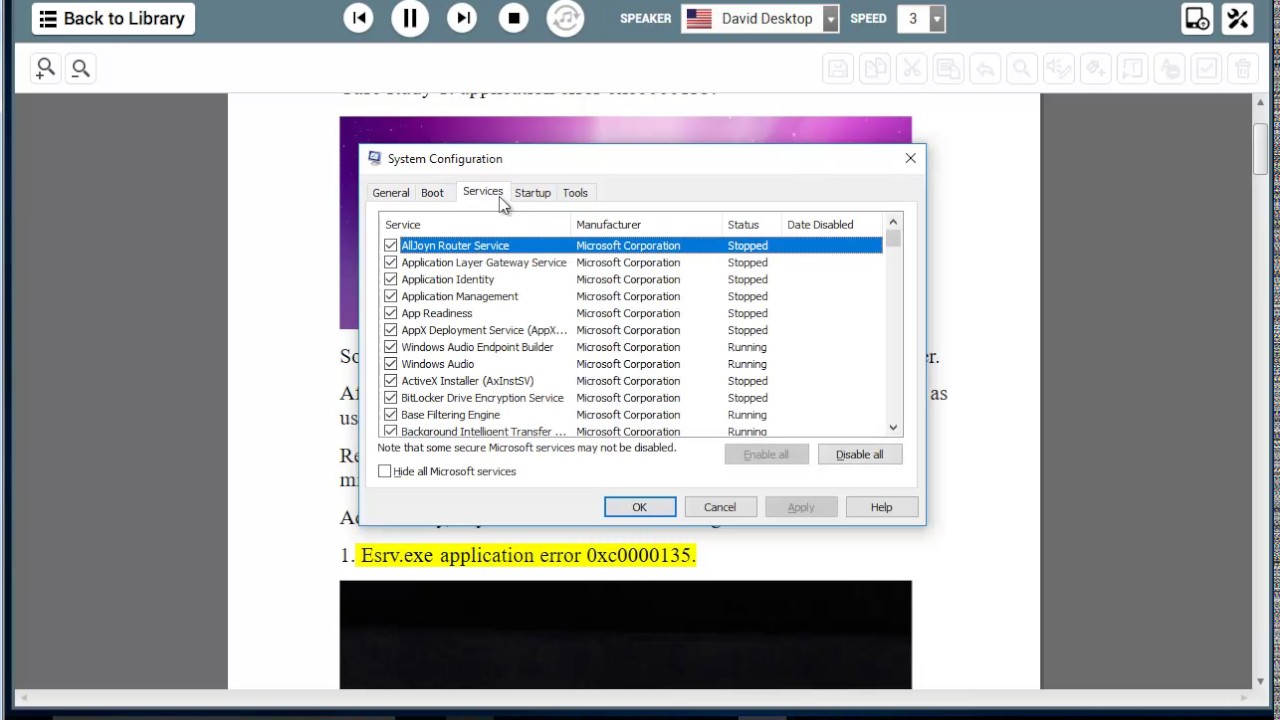Click the greyed-out Apply button
The width and height of the screenshot is (1280, 720).
click(801, 507)
